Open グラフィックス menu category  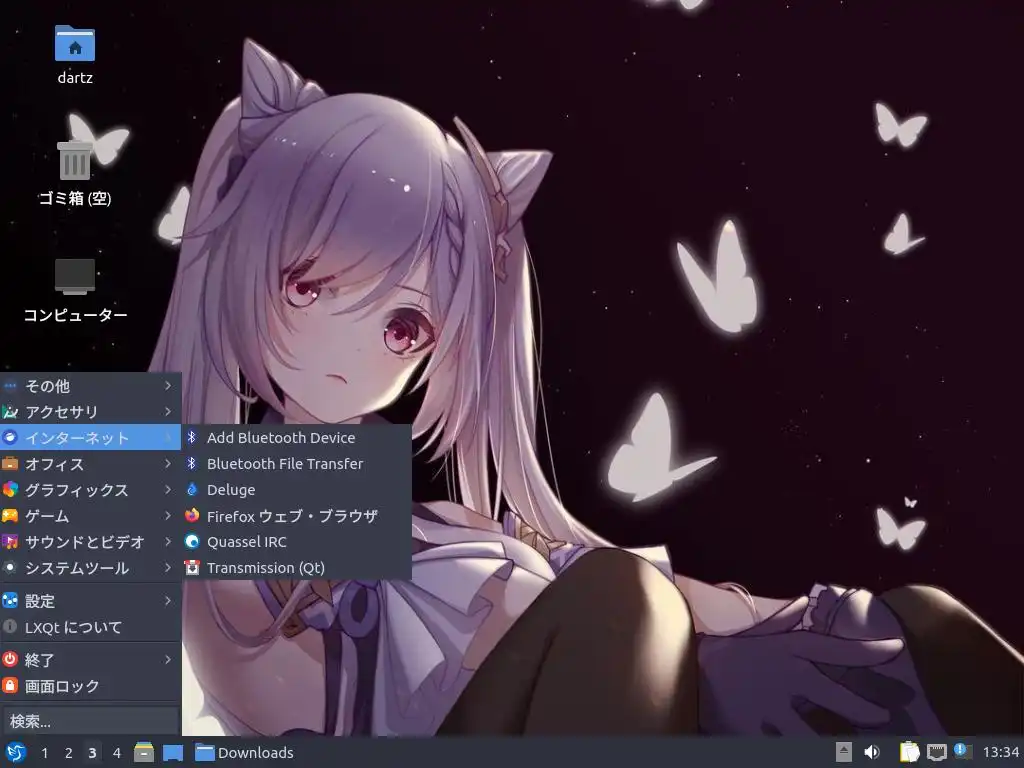[90, 490]
